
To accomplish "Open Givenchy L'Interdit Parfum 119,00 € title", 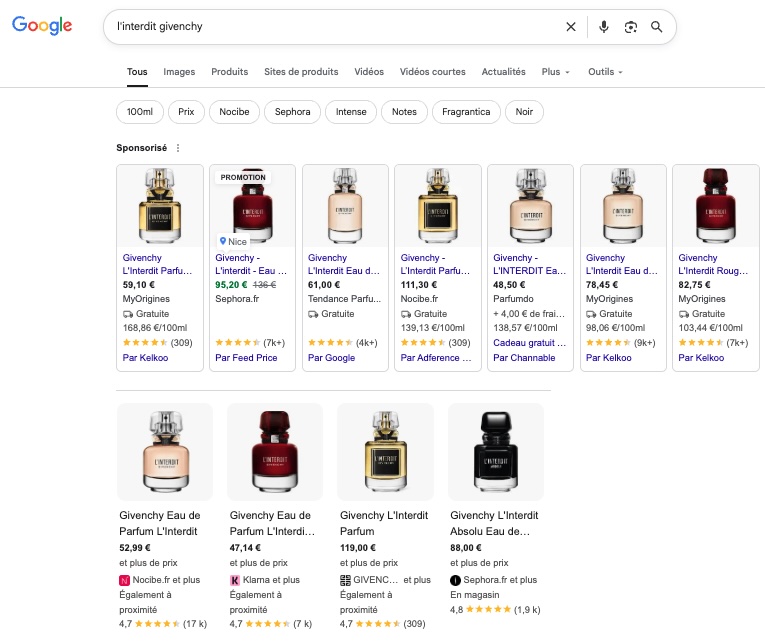I will click(384, 523).
